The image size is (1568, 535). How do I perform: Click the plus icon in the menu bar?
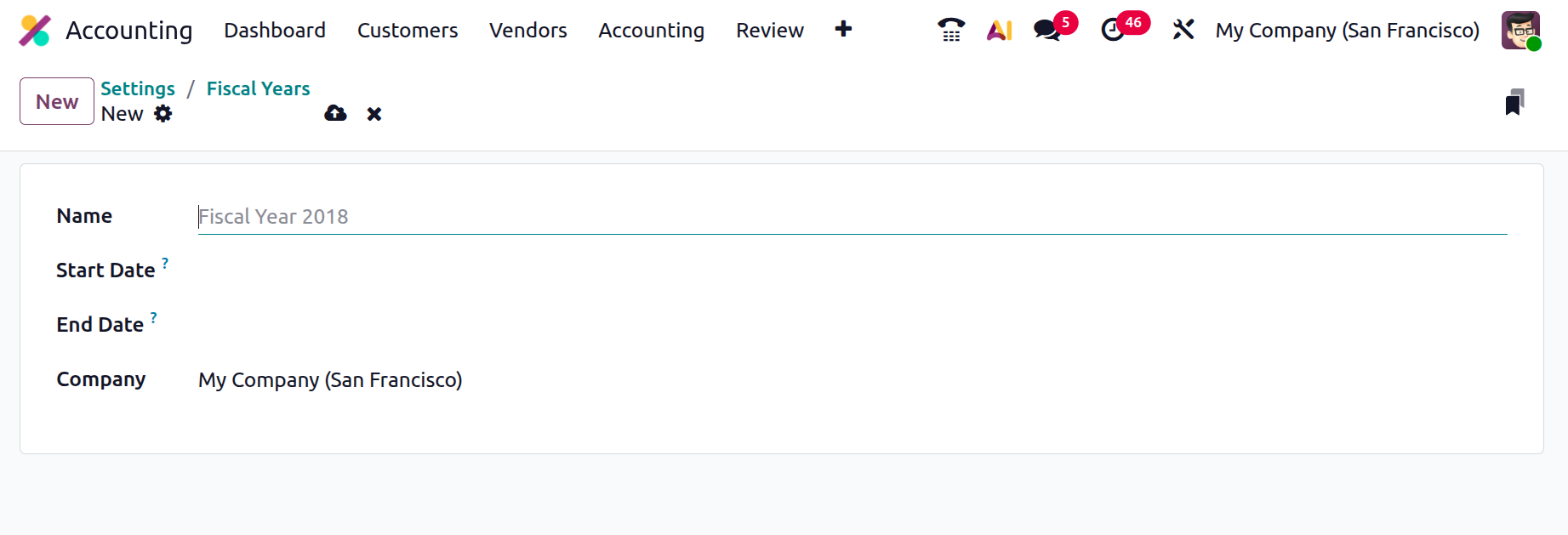click(x=843, y=30)
